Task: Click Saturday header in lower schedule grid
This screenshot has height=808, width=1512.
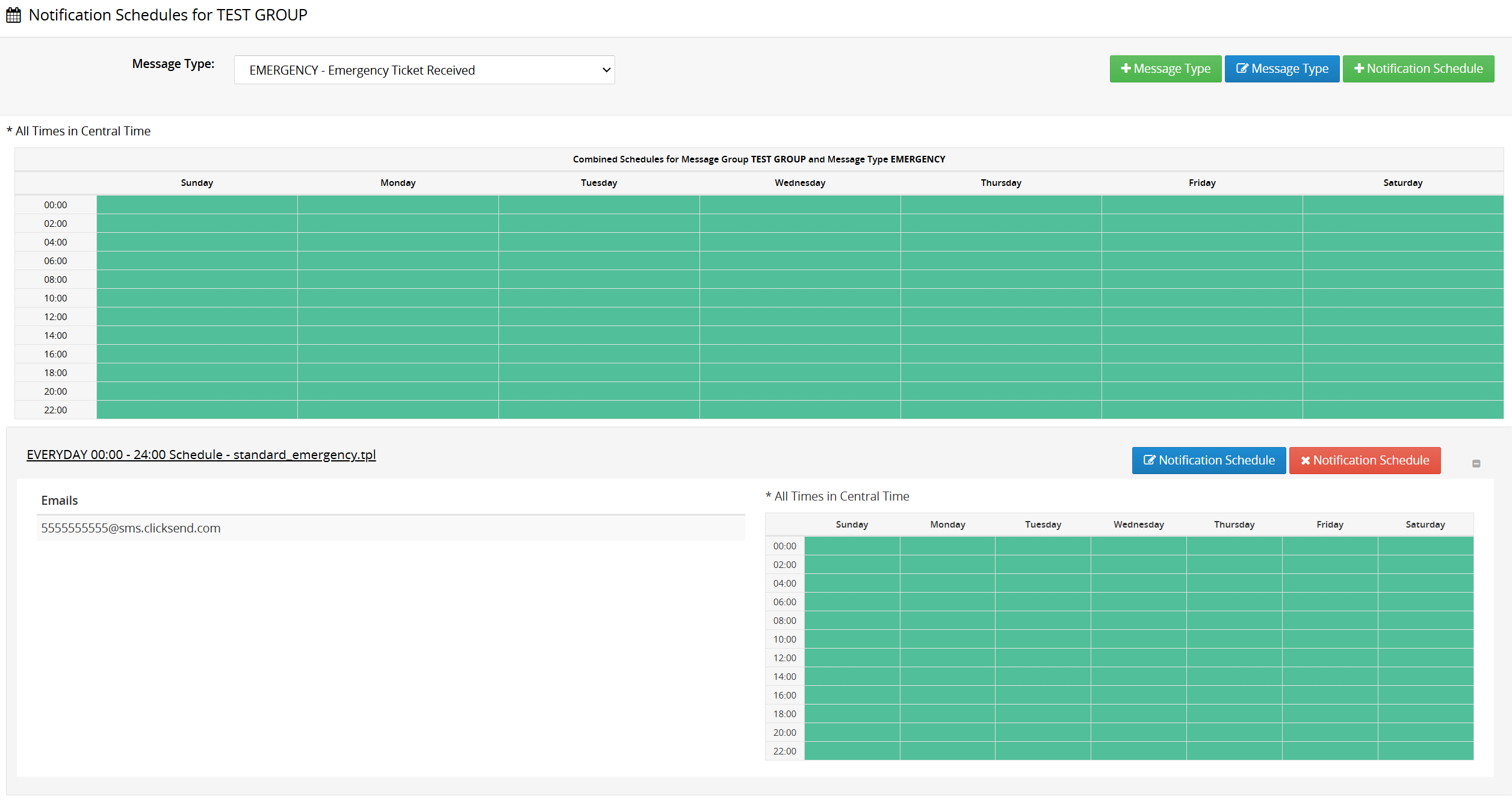Action: click(x=1425, y=525)
